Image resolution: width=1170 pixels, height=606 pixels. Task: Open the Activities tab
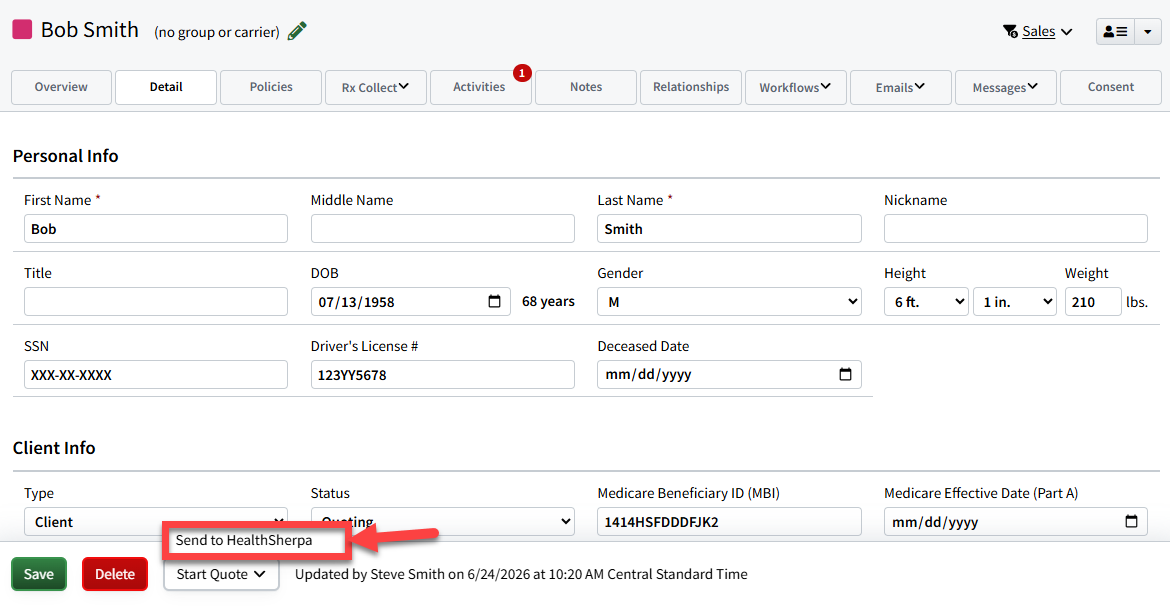tap(481, 87)
